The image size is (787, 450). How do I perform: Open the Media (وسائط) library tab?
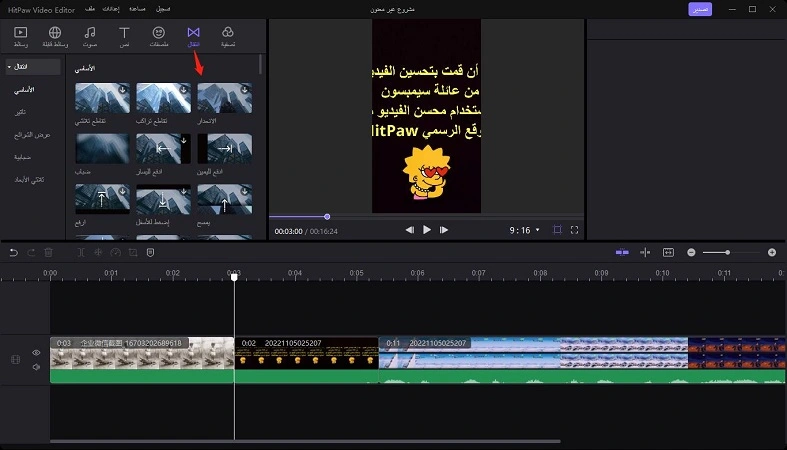(x=21, y=37)
